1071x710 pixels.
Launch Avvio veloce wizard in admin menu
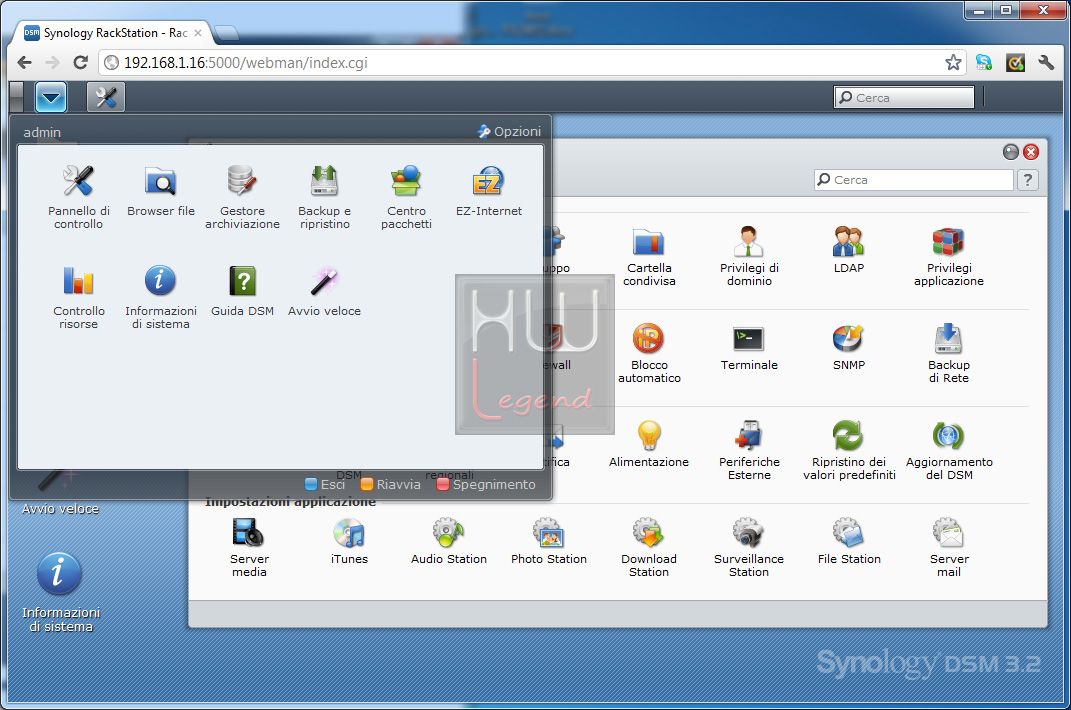pyautogui.click(x=324, y=292)
